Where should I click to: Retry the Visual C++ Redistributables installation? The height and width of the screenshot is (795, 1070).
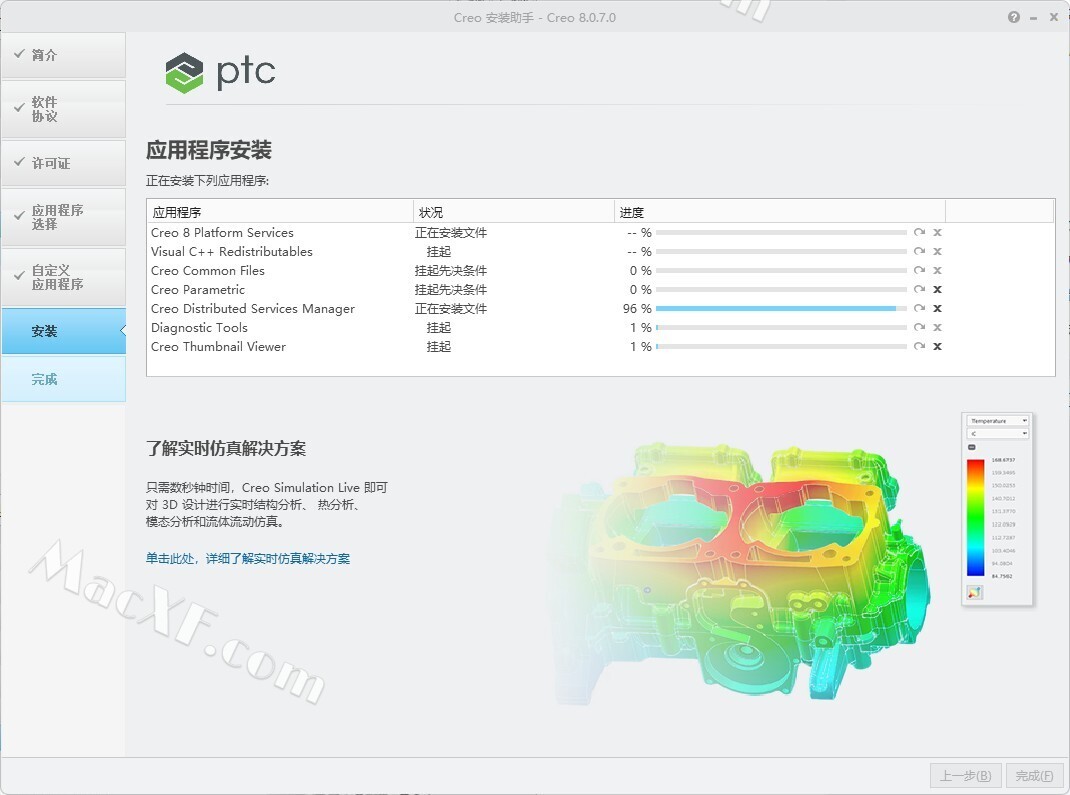(919, 252)
